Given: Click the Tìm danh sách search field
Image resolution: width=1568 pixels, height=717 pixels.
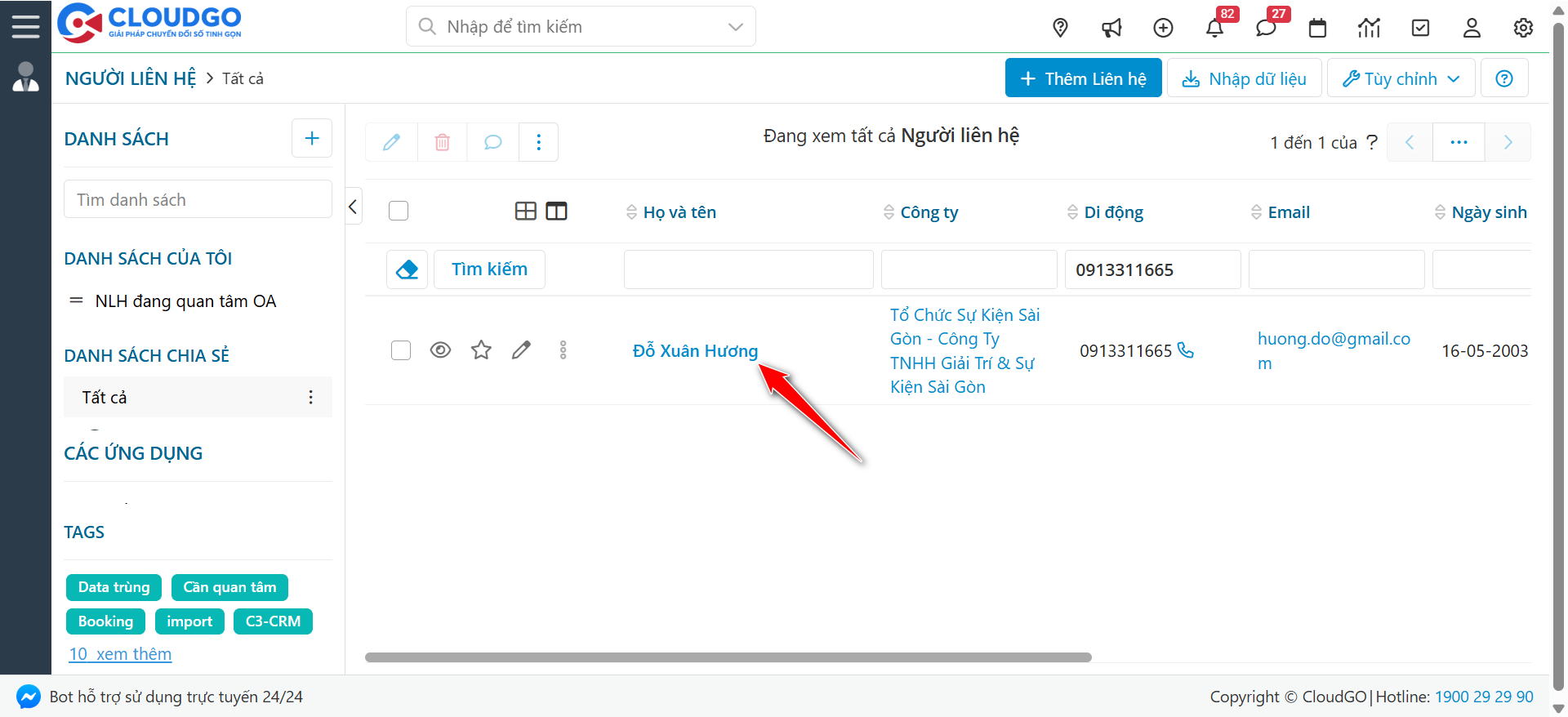Looking at the screenshot, I should pos(198,199).
